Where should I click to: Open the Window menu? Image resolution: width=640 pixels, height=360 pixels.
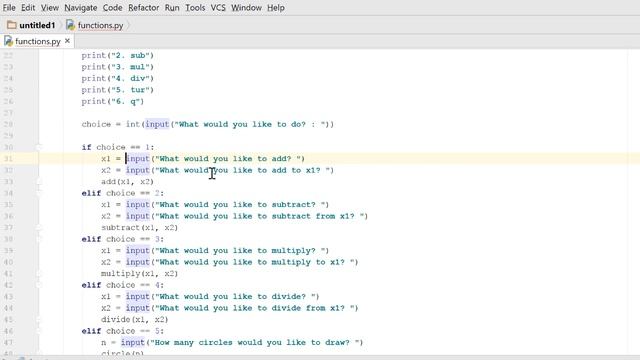click(x=246, y=8)
